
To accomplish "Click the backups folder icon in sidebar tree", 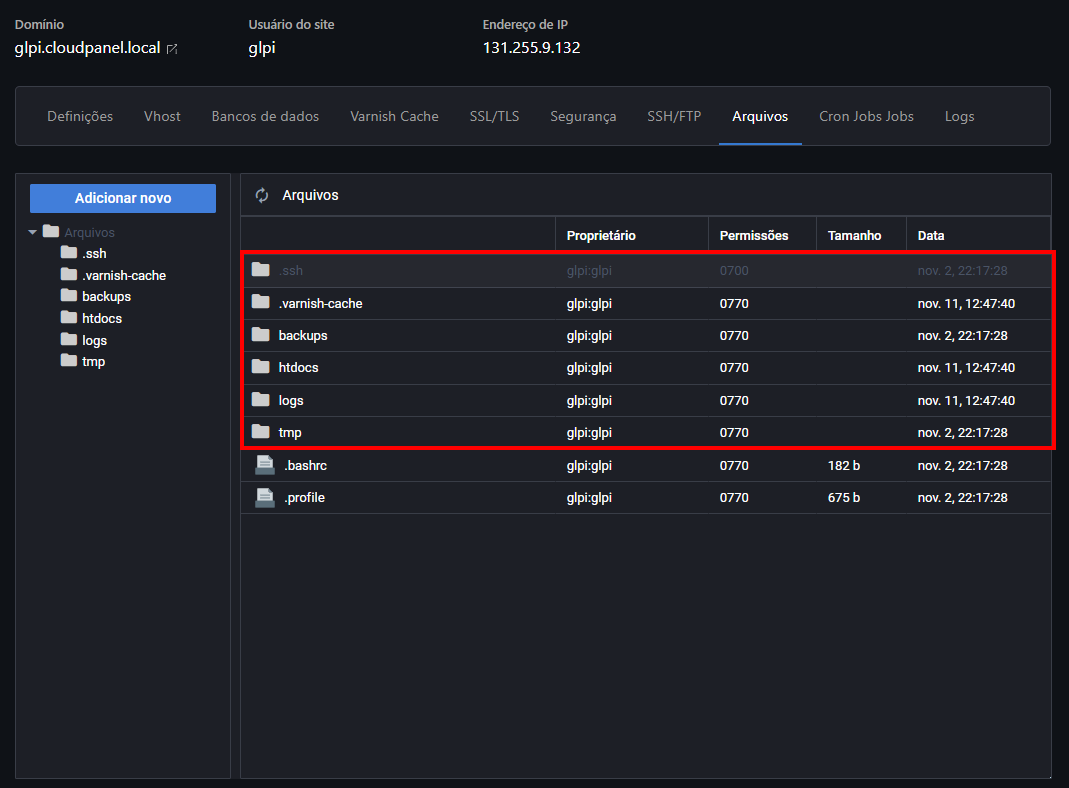I will [69, 296].
